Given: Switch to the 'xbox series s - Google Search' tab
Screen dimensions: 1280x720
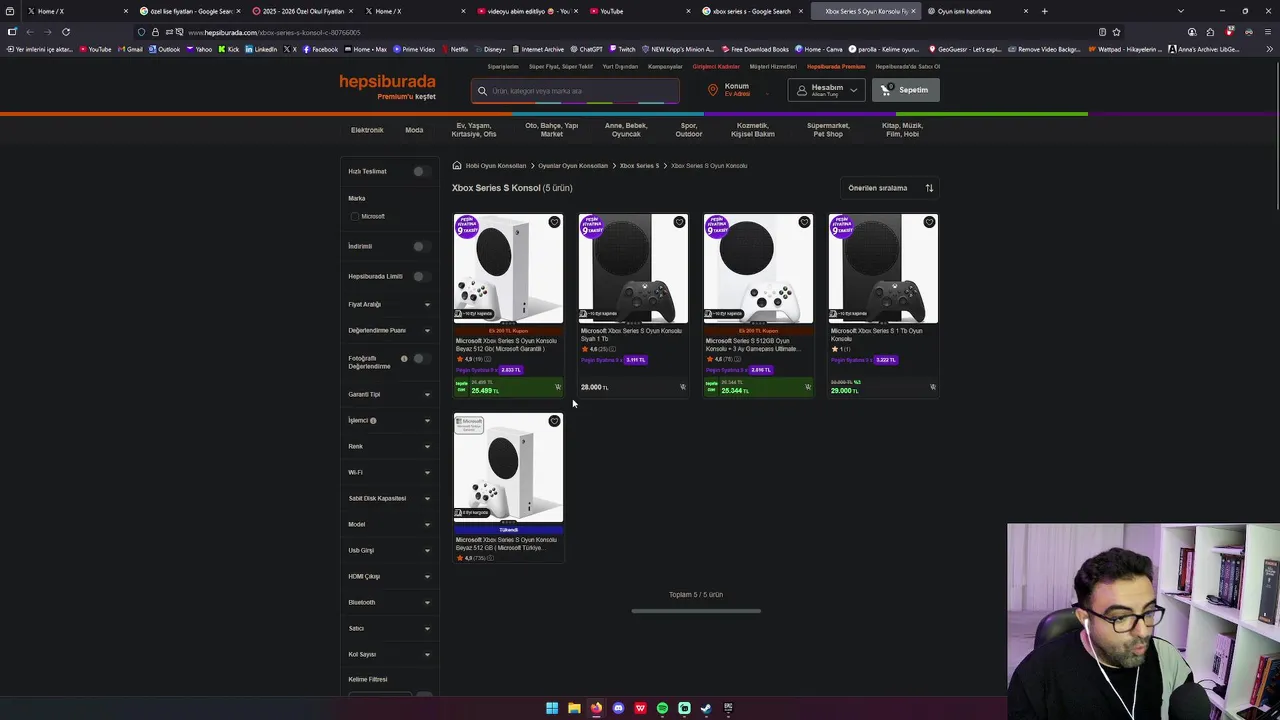Looking at the screenshot, I should 751,11.
